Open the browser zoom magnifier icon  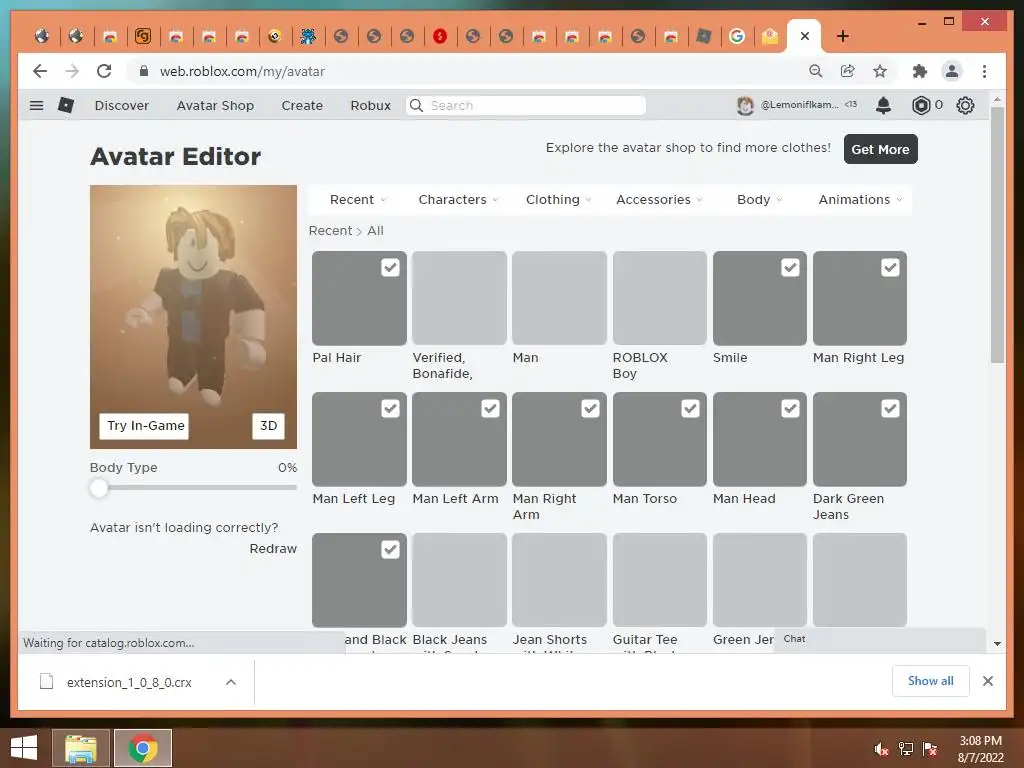pos(816,71)
